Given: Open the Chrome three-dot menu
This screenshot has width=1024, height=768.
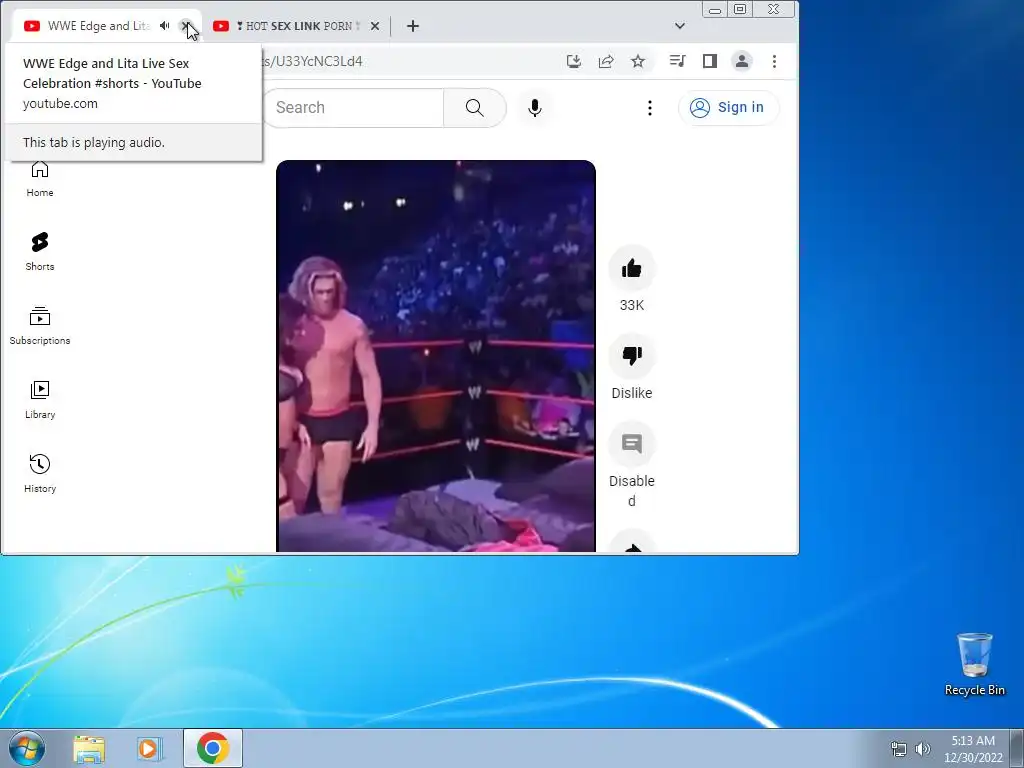Looking at the screenshot, I should pyautogui.click(x=775, y=61).
